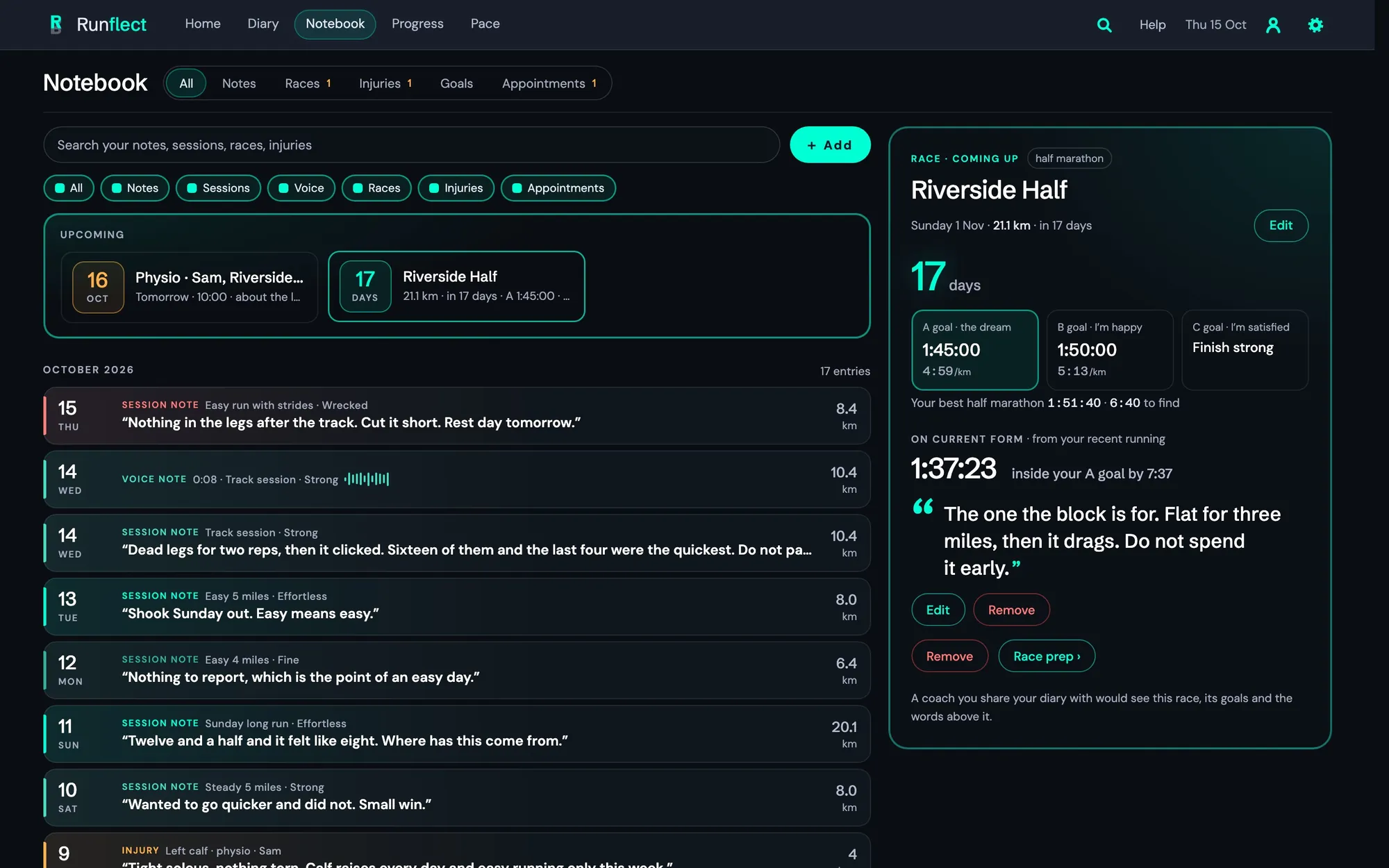Toggle the Appointments filter chip

(558, 188)
